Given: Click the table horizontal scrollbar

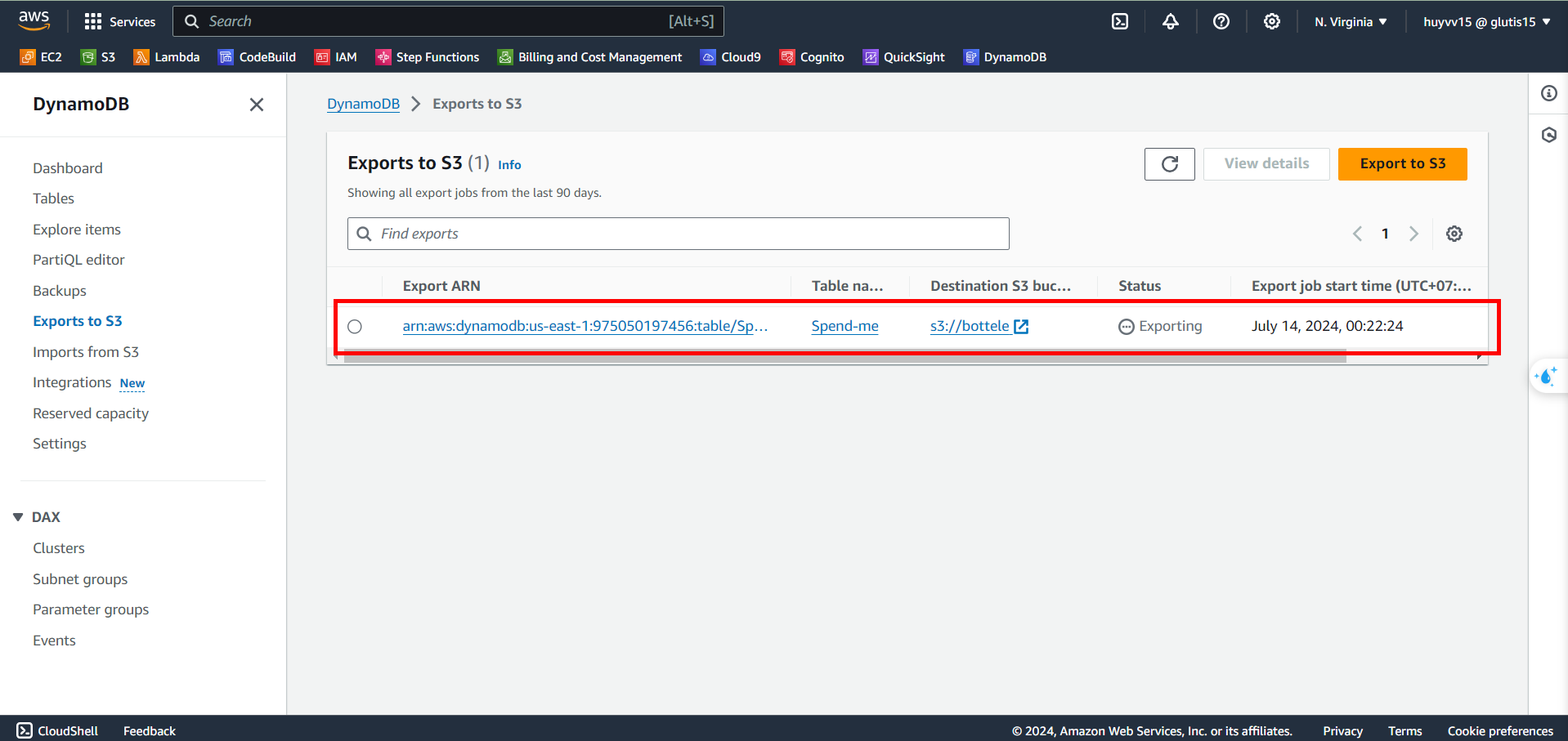Looking at the screenshot, I should [844, 356].
